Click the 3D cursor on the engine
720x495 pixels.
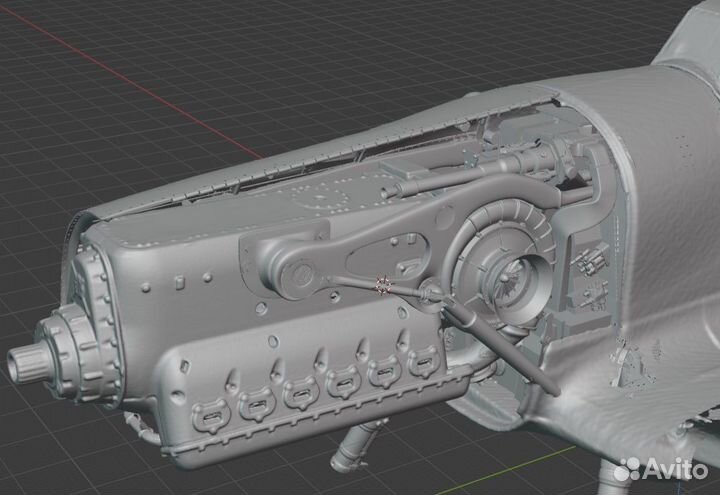382,285
